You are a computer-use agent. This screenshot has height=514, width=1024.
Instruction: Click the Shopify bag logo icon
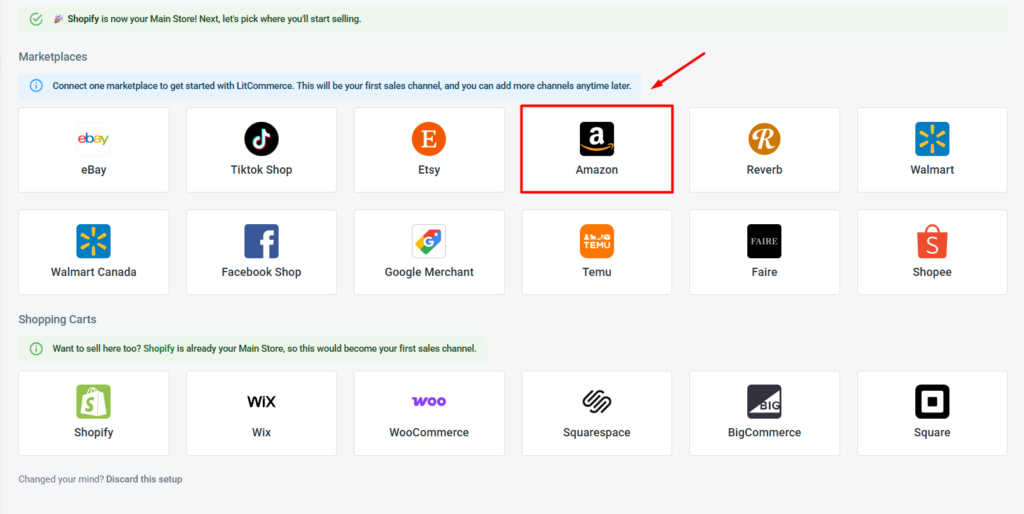[x=93, y=401]
